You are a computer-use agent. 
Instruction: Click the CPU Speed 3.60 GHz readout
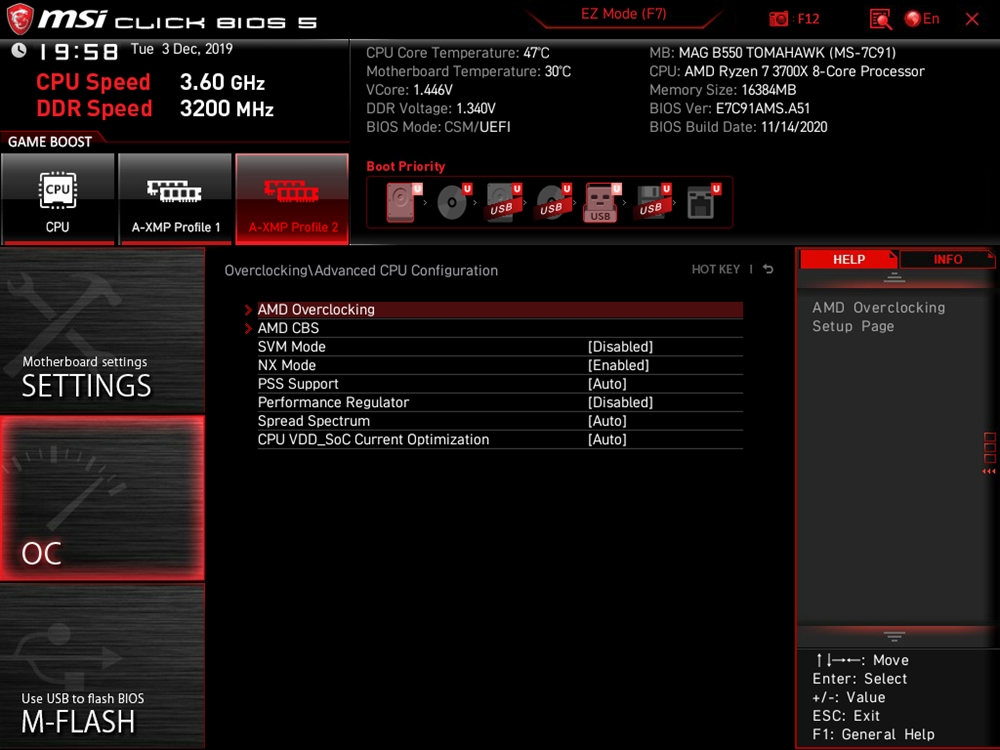(x=151, y=82)
